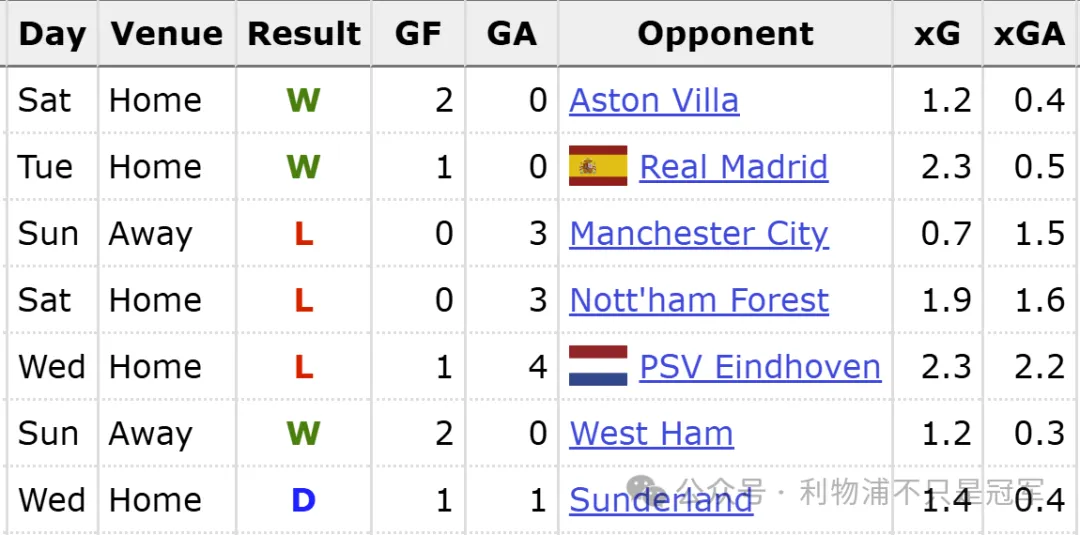The image size is (1080, 535).
Task: Click the Spain flag icon
Action: click(598, 166)
